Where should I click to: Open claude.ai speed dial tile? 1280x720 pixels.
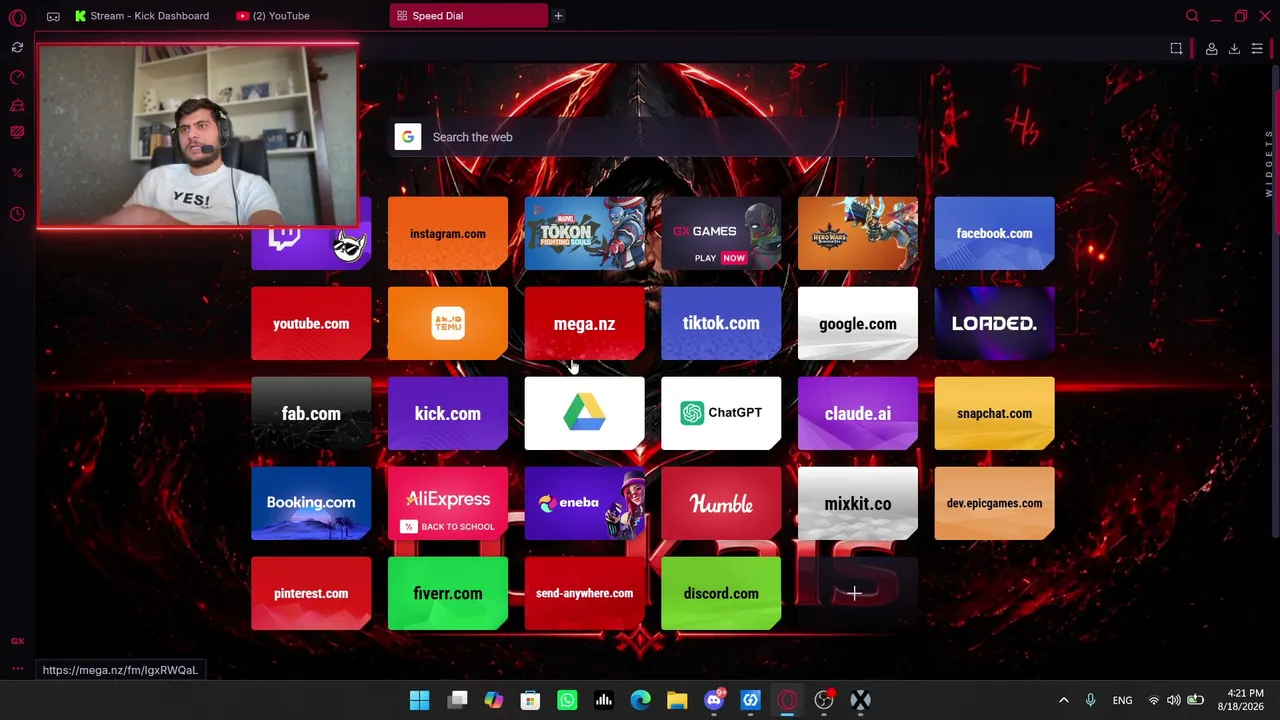coord(858,413)
